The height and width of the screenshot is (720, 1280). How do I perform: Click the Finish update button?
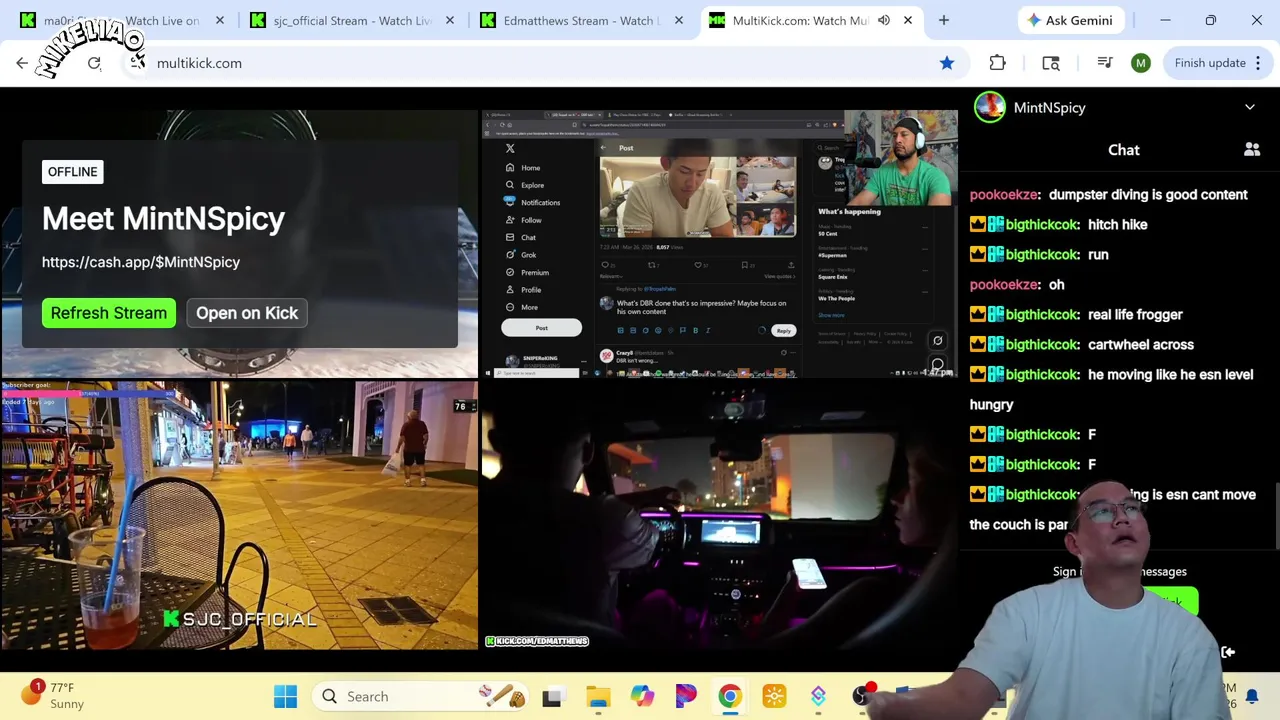click(1210, 63)
